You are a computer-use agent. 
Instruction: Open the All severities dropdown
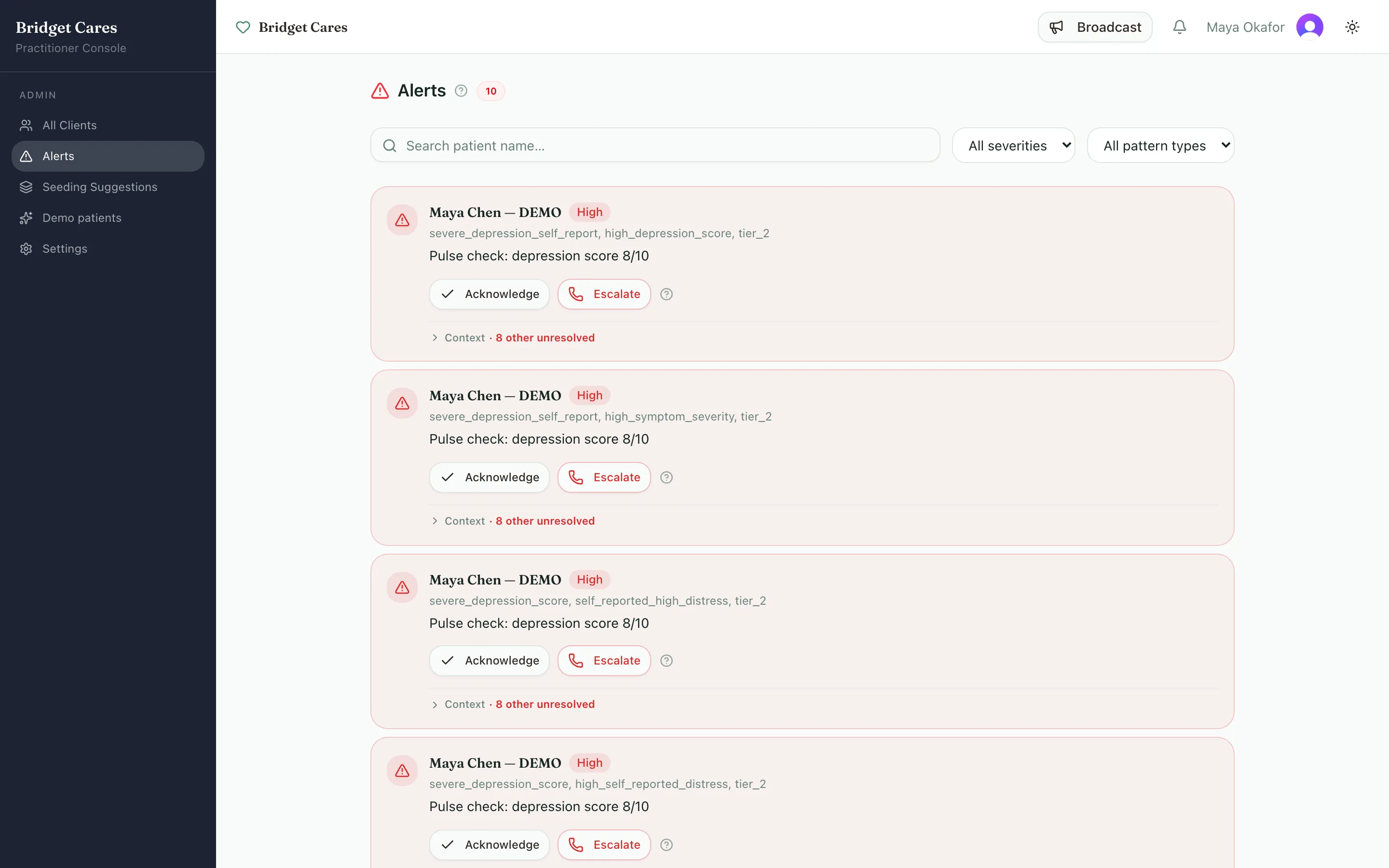[1013, 145]
